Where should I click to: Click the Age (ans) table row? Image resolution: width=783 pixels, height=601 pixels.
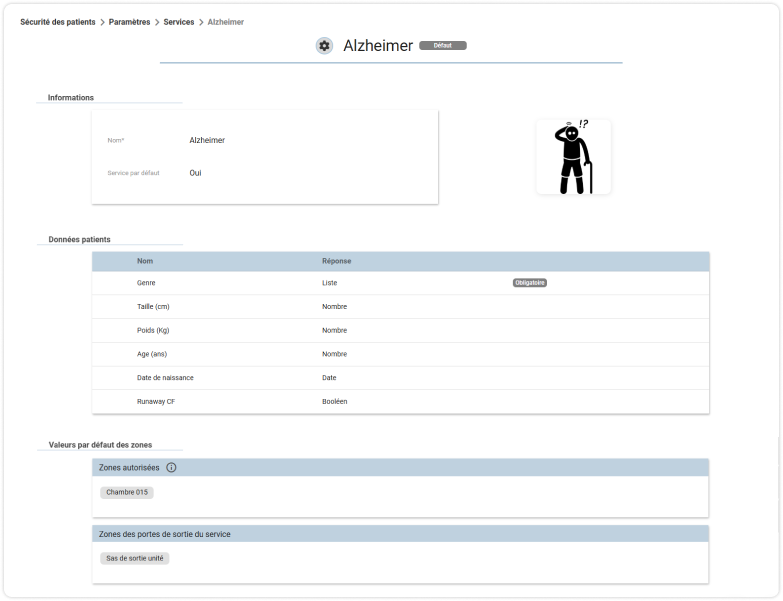pos(400,354)
